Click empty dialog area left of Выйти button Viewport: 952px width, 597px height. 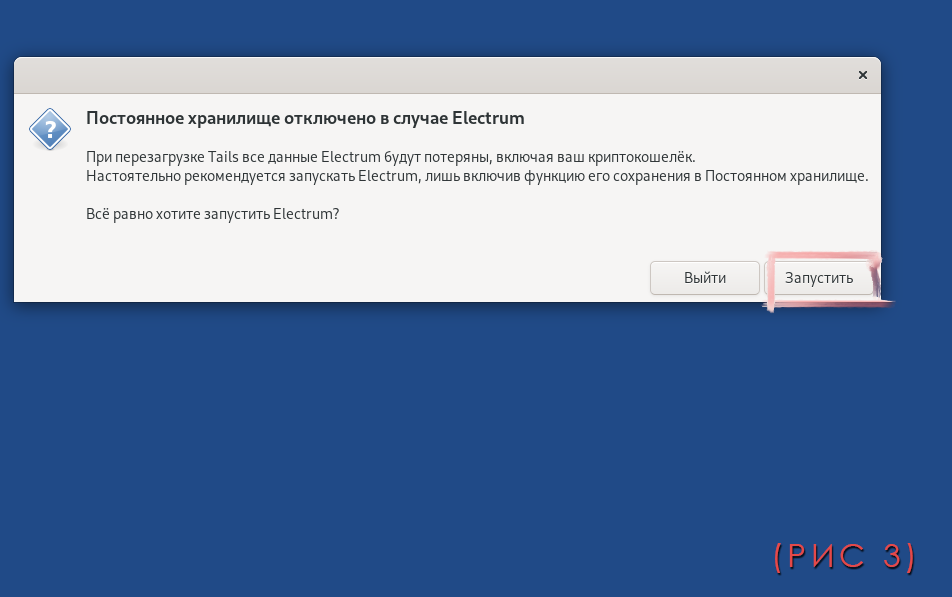(x=400, y=277)
